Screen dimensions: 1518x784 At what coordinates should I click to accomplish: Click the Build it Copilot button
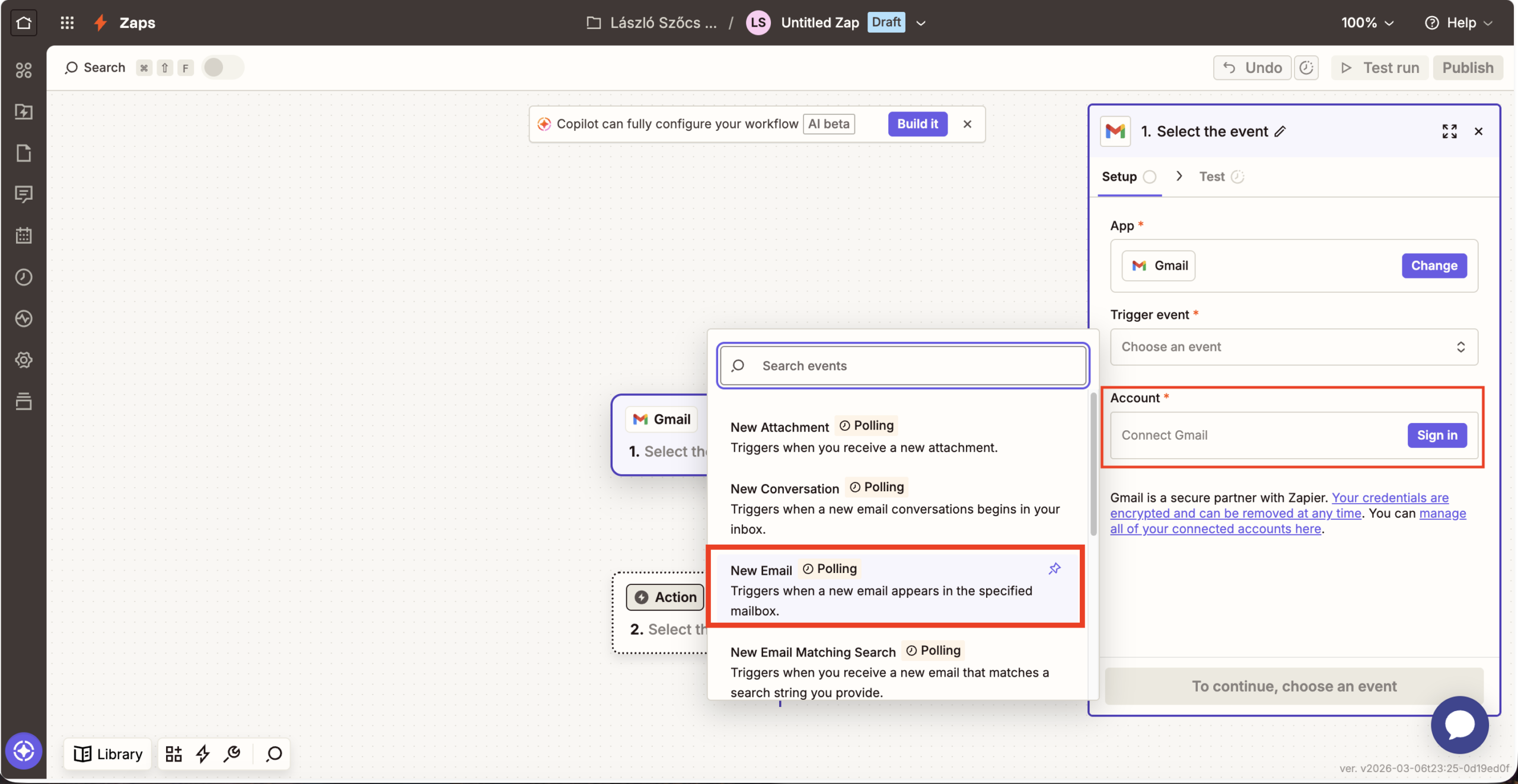coord(917,124)
